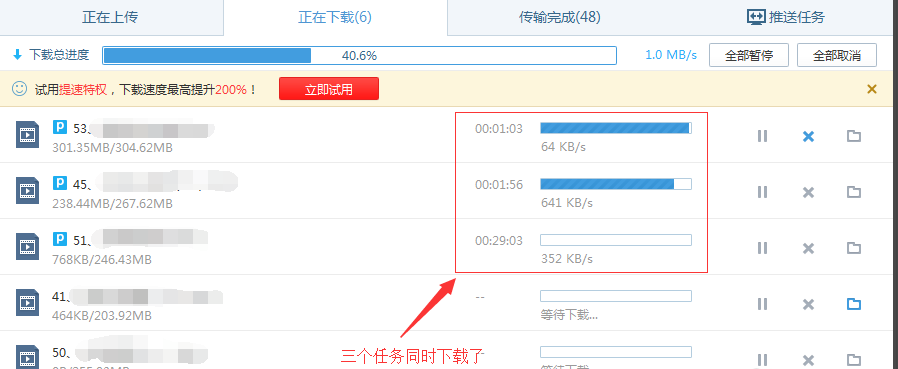Click the 推送任务 monitor icon
Screen dimensions: 898x369
(x=756, y=17)
